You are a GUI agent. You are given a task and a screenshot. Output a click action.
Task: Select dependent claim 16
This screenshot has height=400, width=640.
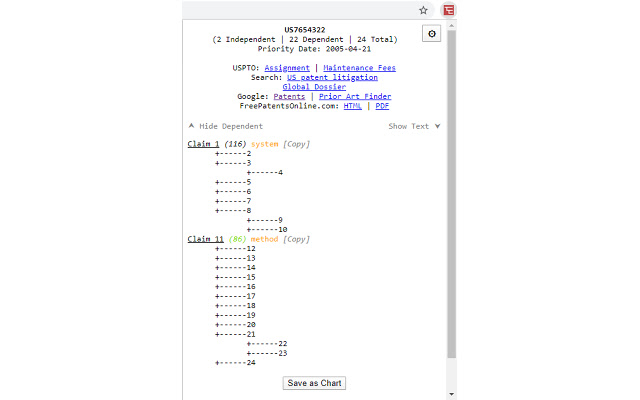click(x=251, y=287)
